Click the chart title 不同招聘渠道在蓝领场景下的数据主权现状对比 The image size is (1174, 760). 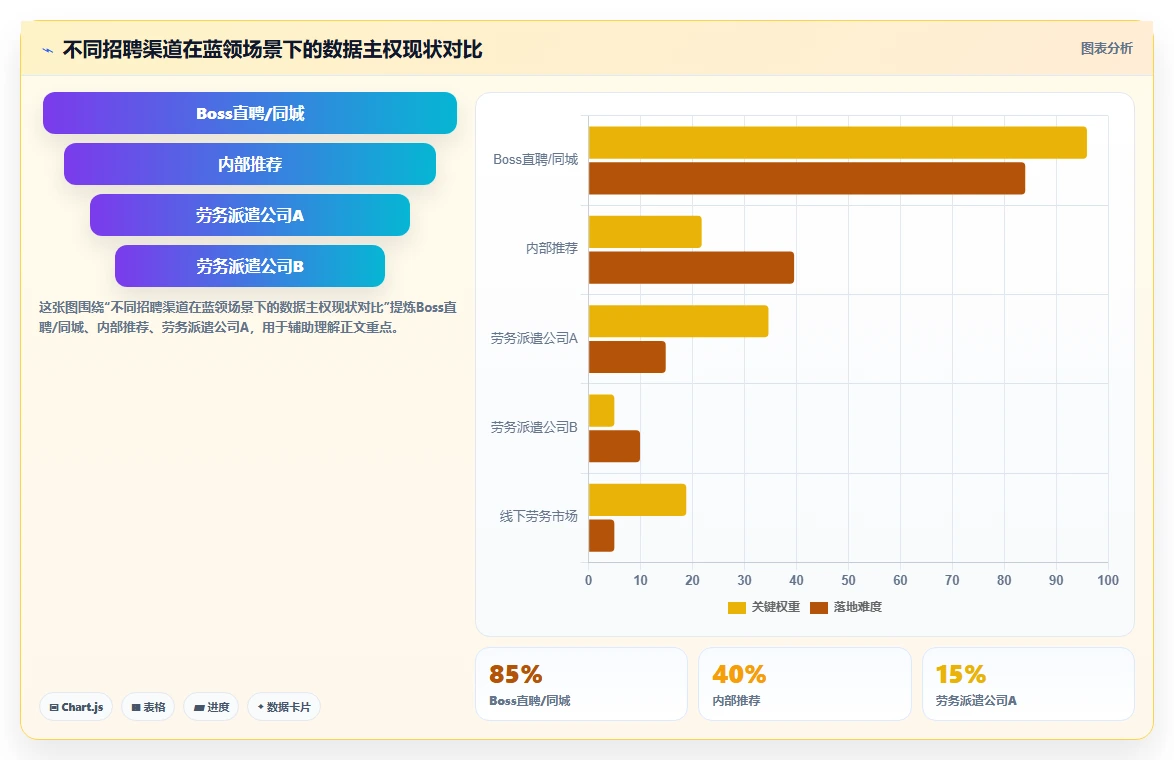point(273,50)
